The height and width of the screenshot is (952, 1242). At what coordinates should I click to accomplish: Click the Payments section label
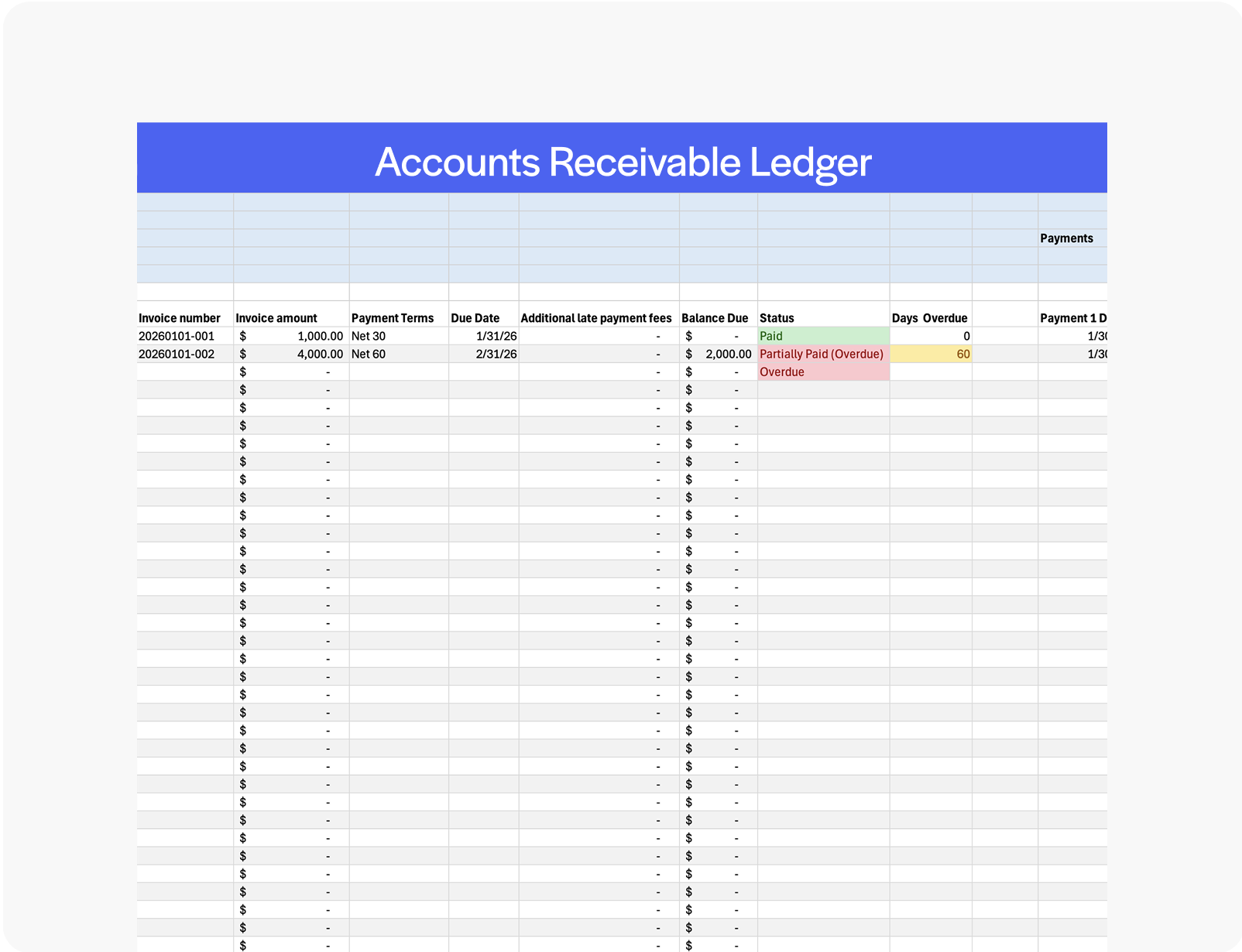pos(1066,238)
